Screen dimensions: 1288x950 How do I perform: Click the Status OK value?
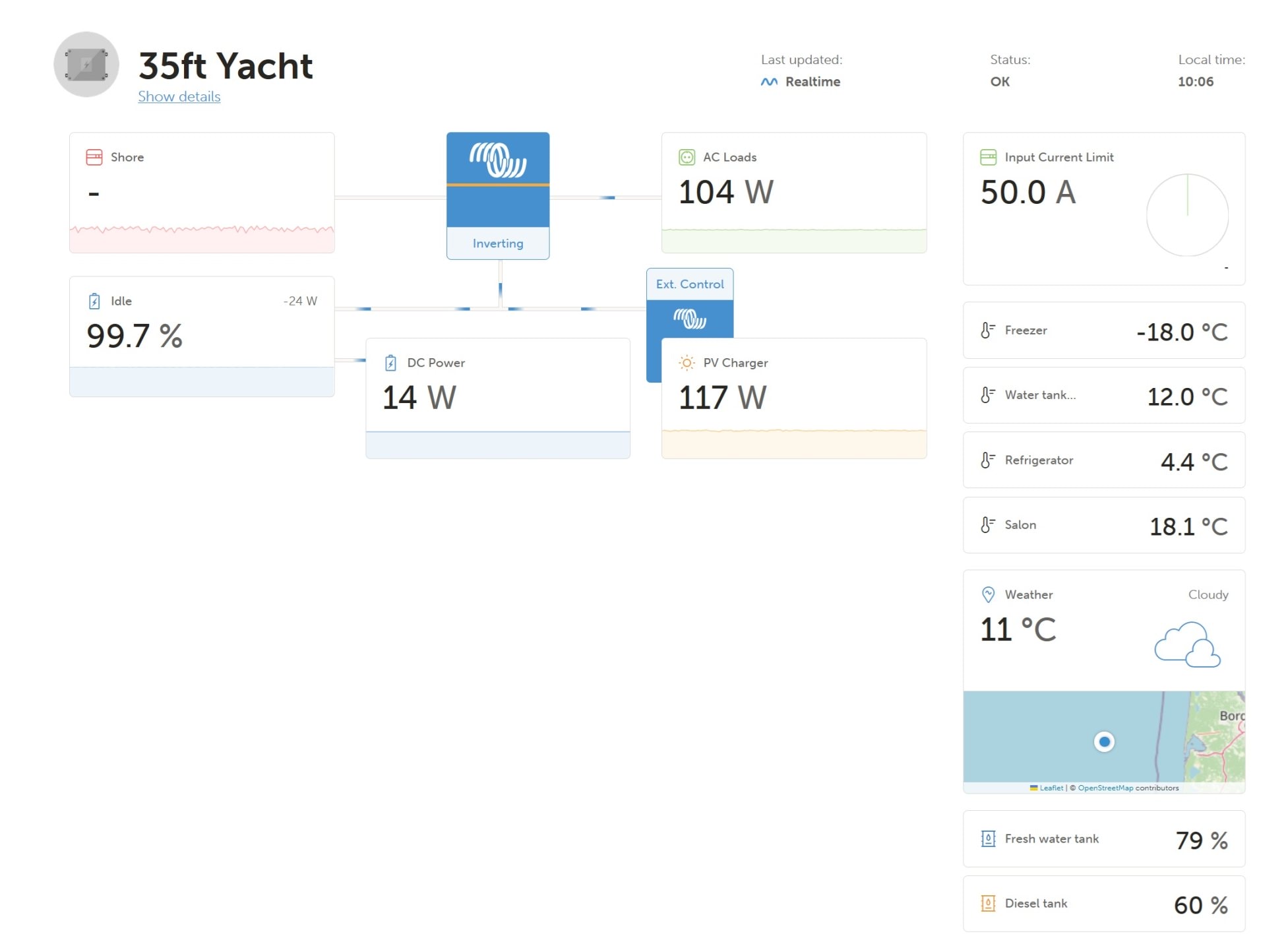1000,82
